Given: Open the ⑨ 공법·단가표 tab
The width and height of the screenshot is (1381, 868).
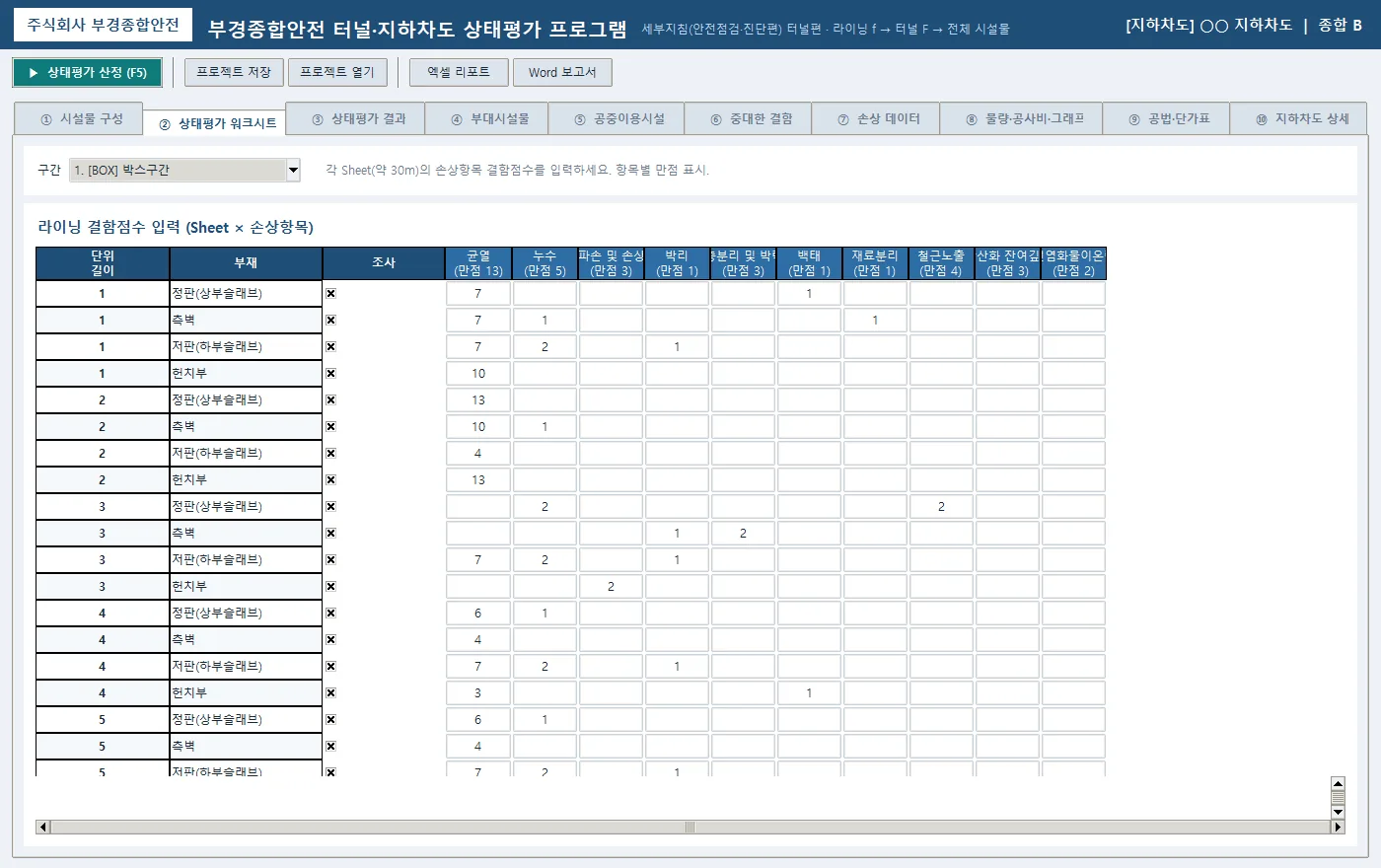Looking at the screenshot, I should [1167, 118].
